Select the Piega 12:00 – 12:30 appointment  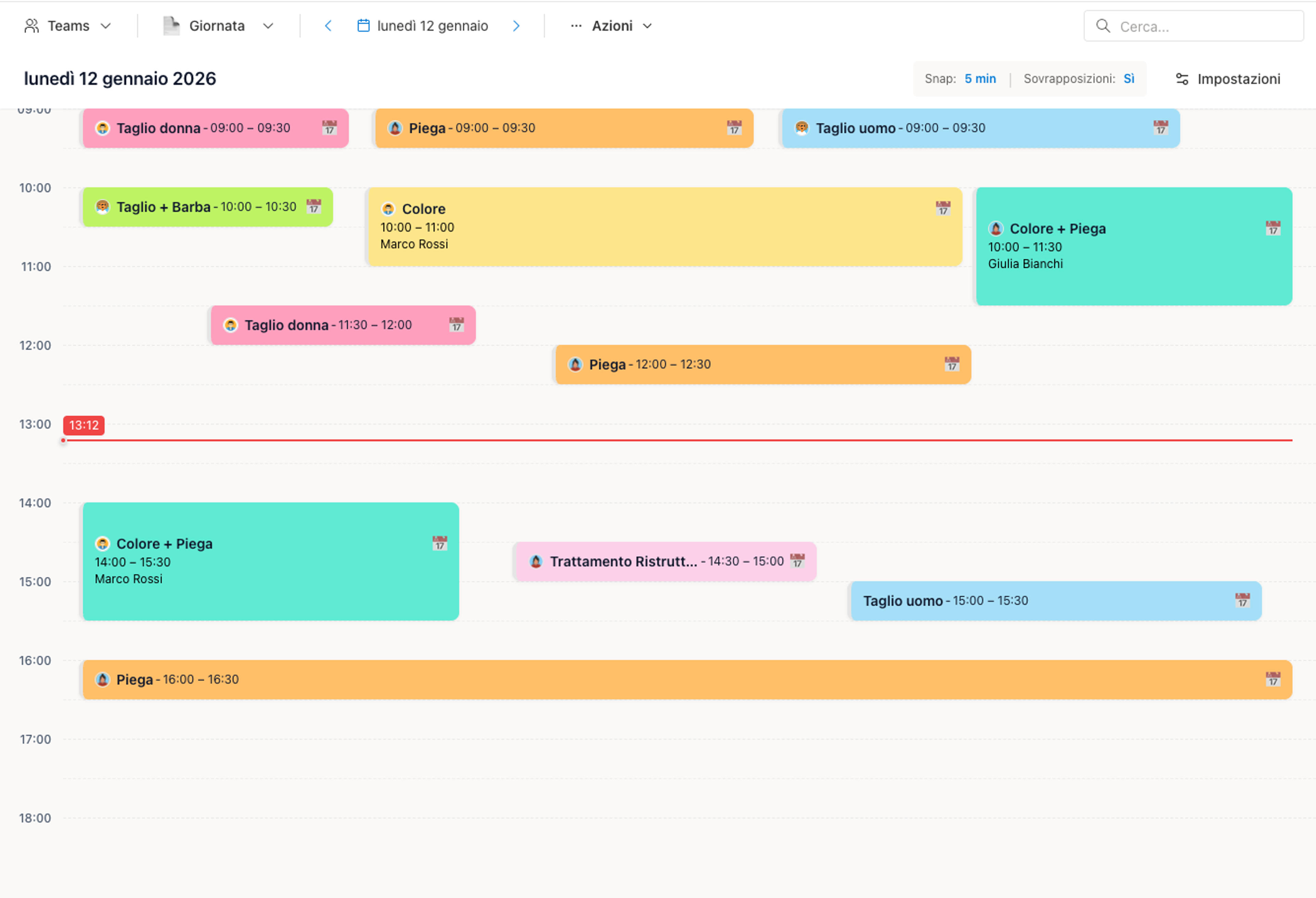tap(763, 365)
